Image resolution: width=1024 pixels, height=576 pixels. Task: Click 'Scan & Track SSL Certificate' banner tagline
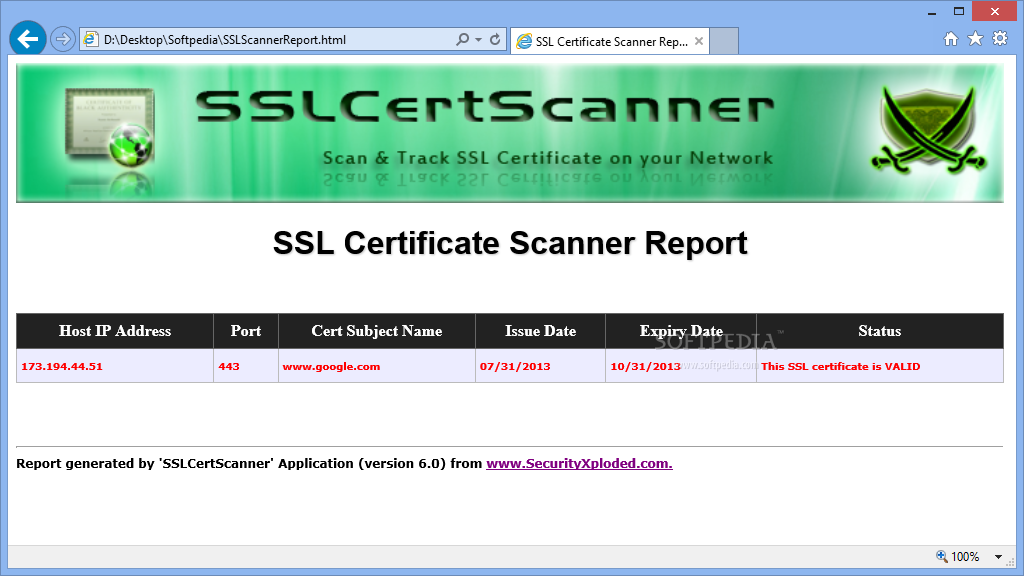[548, 158]
